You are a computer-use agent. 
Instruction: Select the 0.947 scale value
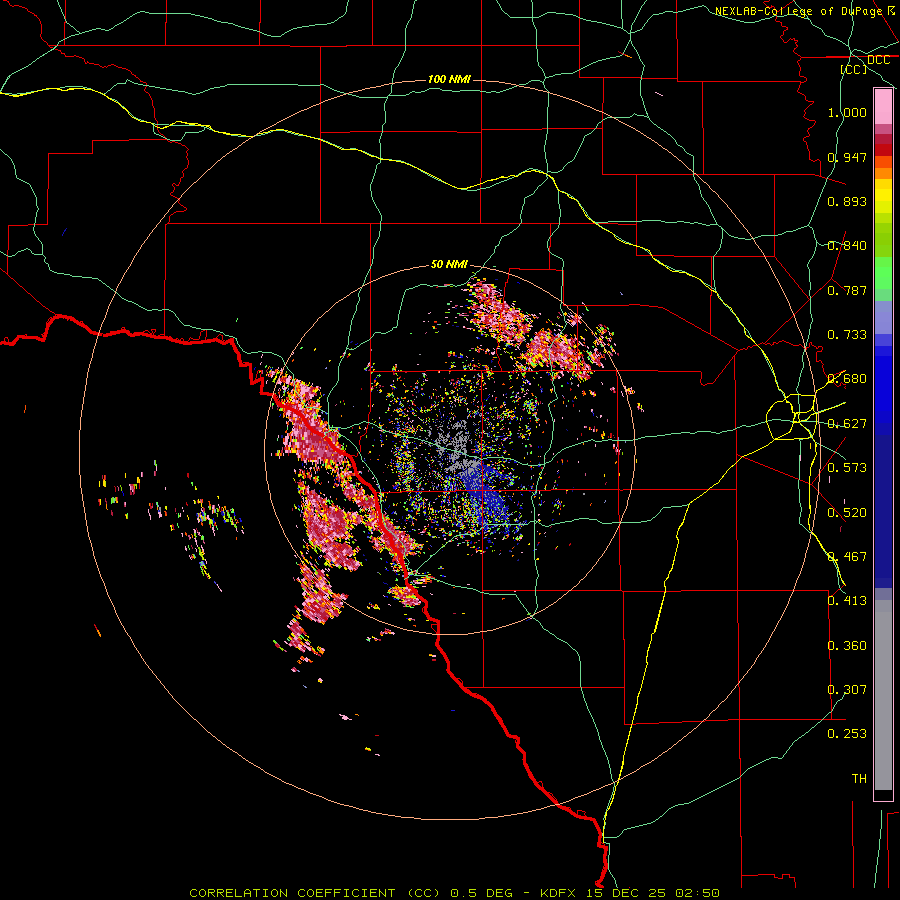(x=847, y=157)
